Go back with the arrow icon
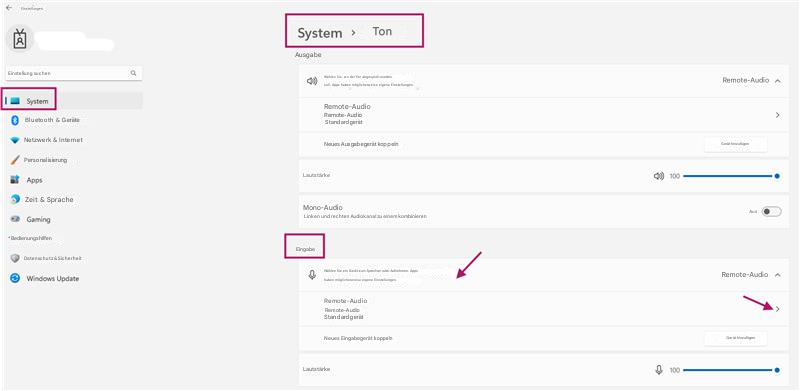This screenshot has width=800, height=391. pos(9,8)
